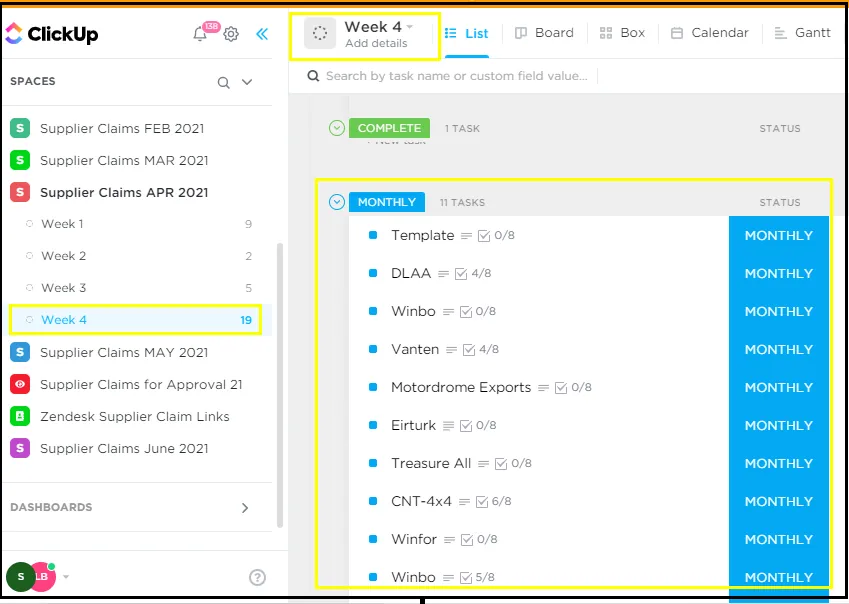
Task: Click Add details under Week 4
Action: tap(376, 43)
